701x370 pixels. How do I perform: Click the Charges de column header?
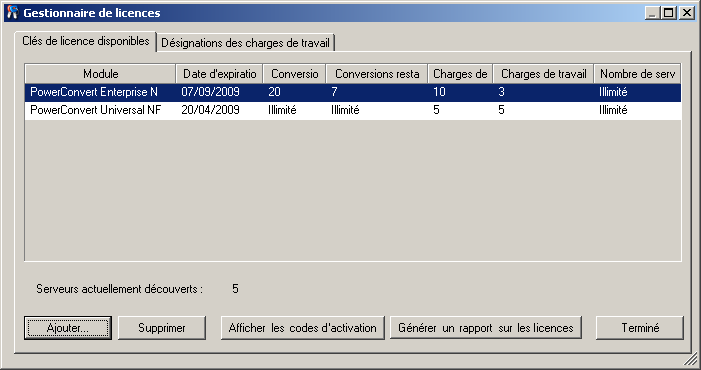point(460,74)
